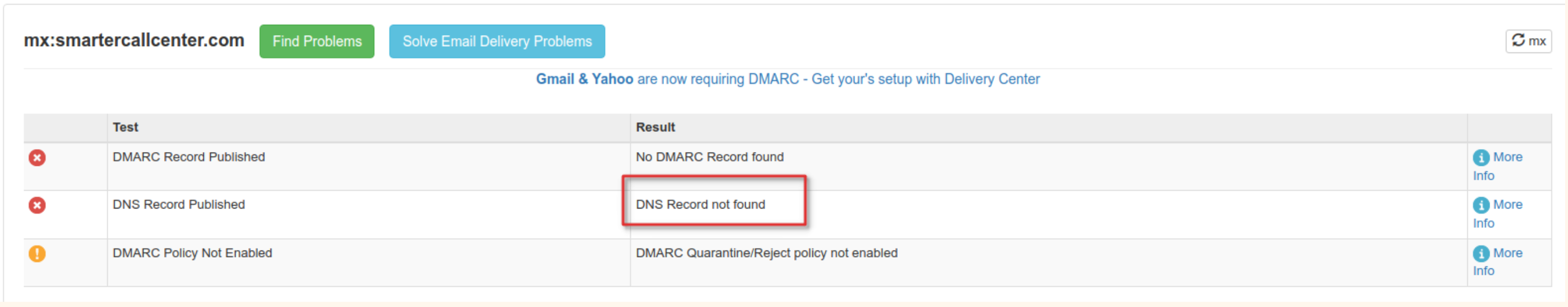The image size is (1568, 307).
Task: Click the 'DMARC Quarantine/Reject policy not enabled' result
Action: click(x=766, y=253)
